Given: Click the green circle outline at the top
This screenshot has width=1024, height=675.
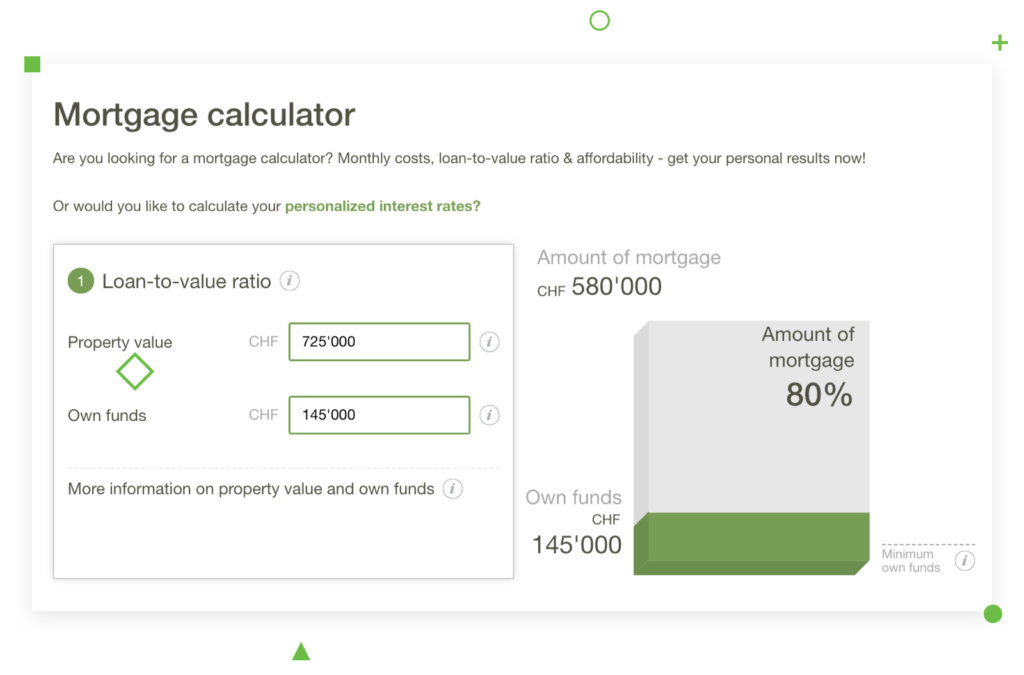Looking at the screenshot, I should 599,20.
